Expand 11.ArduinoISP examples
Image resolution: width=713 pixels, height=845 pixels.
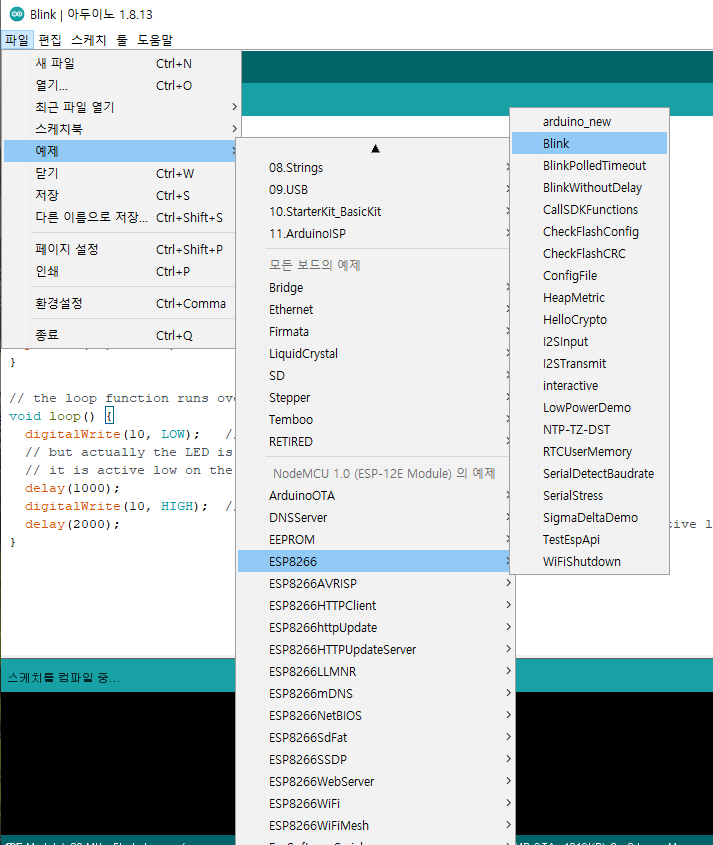tap(374, 234)
